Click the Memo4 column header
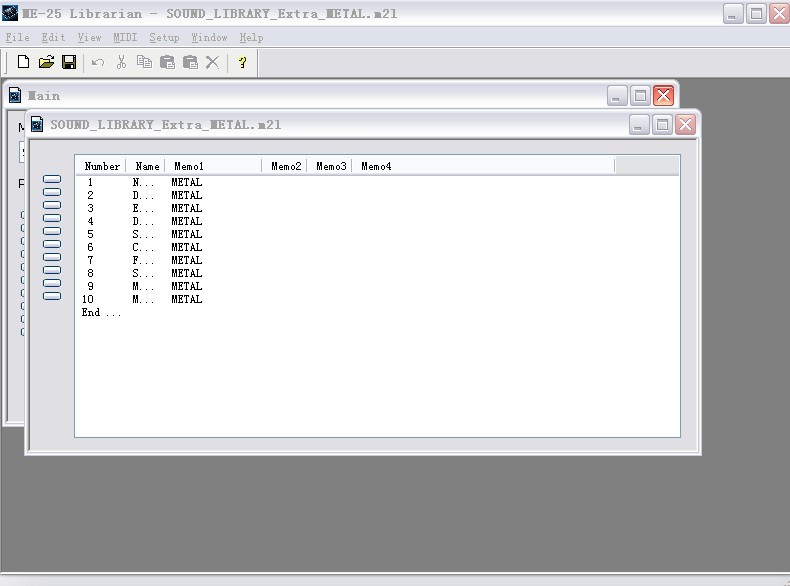 tap(376, 166)
